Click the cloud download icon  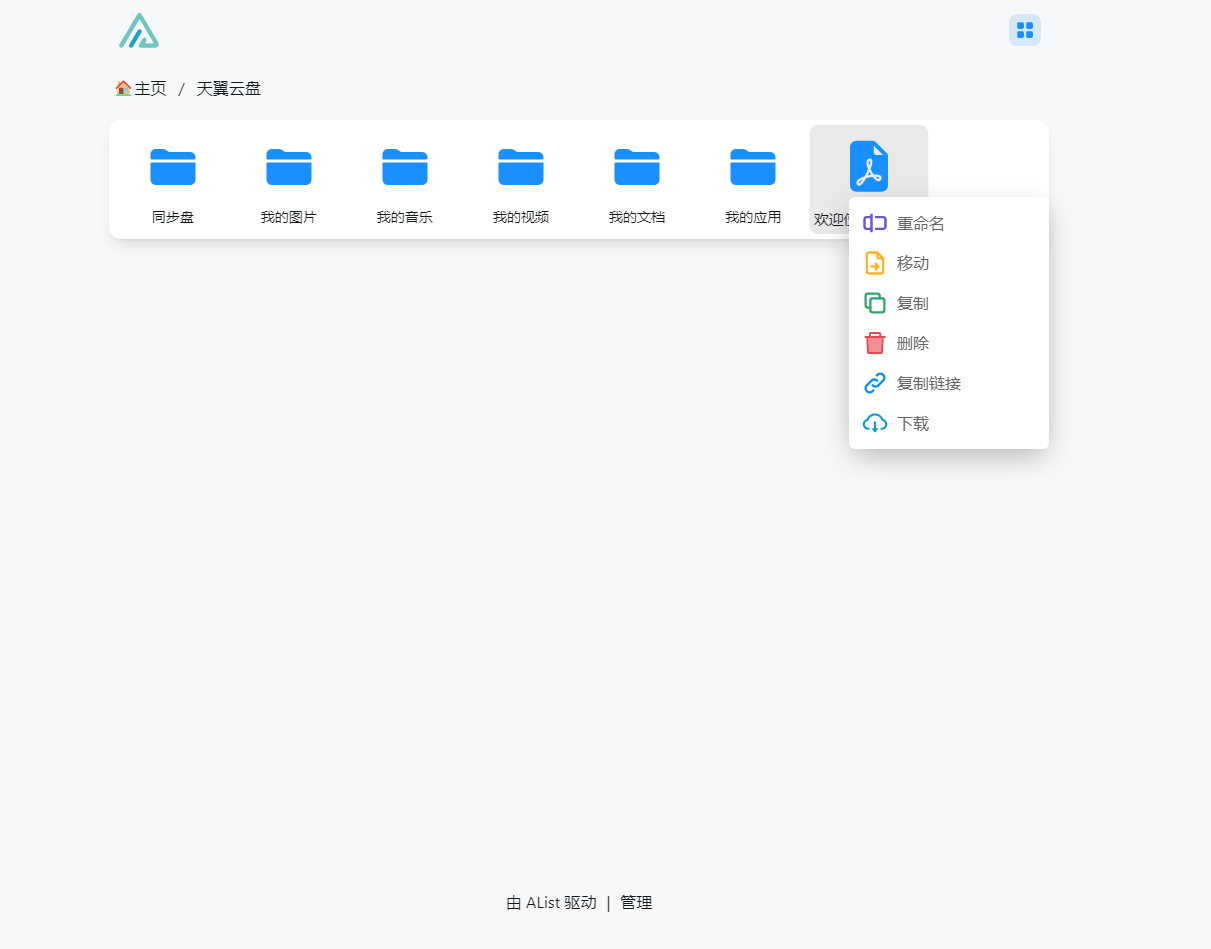tap(875, 423)
